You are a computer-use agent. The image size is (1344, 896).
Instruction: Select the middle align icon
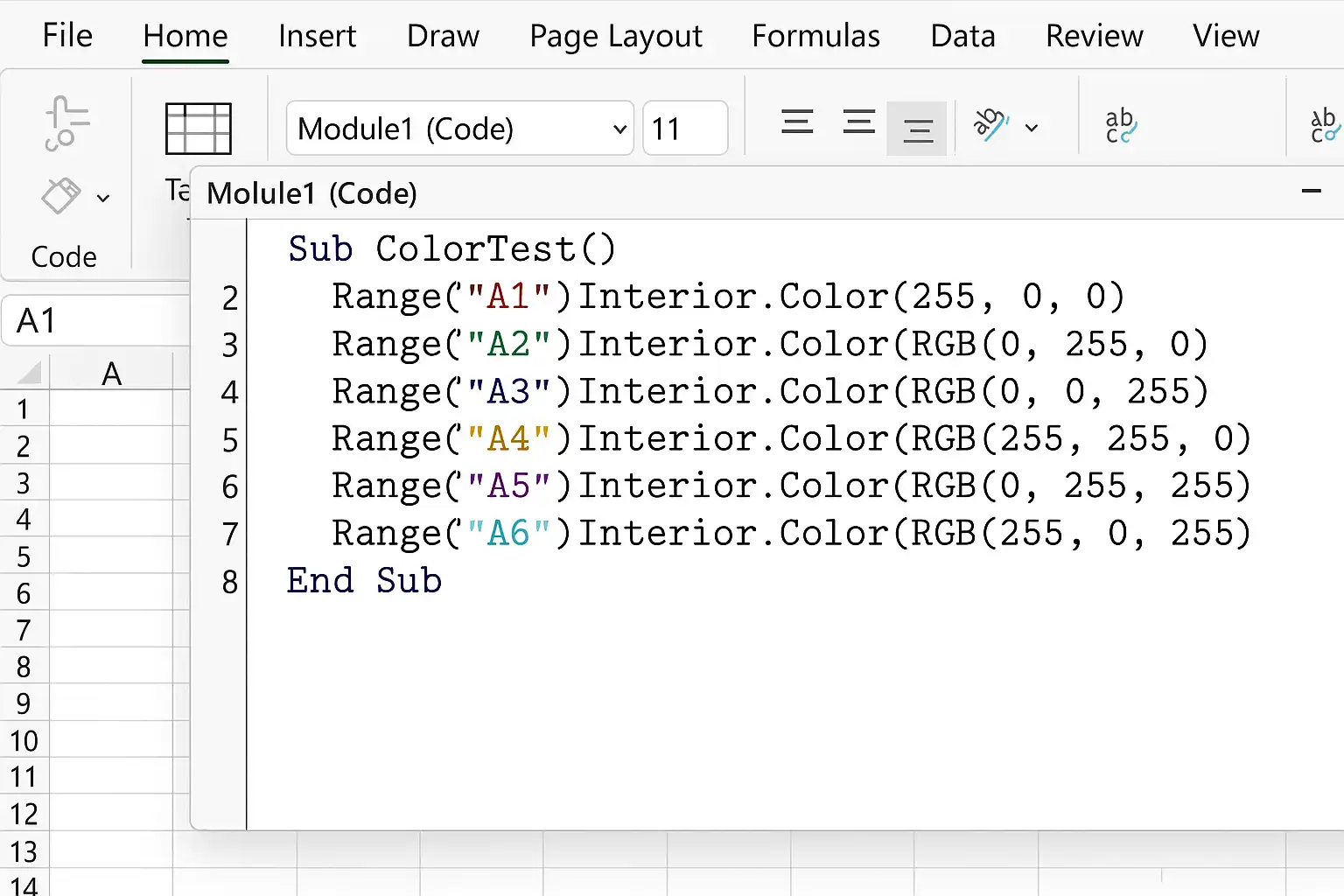click(859, 122)
